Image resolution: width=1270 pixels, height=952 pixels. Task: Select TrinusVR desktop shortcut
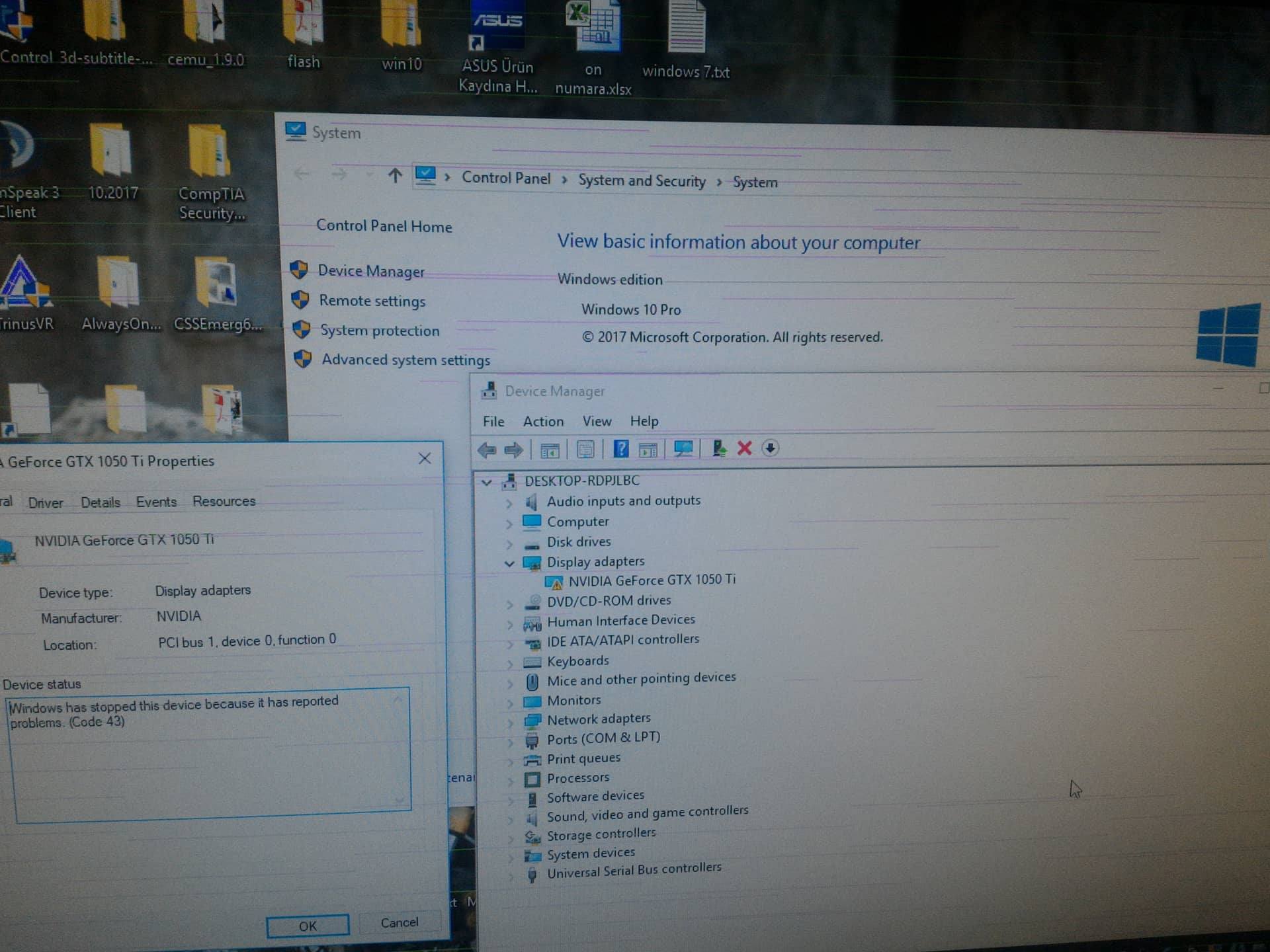(26, 293)
